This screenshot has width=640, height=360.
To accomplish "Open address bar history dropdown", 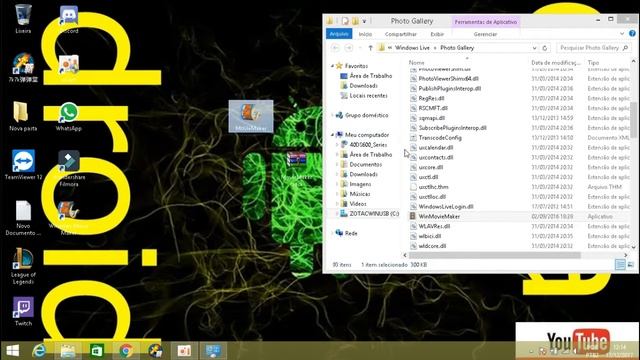I will 534,48.
